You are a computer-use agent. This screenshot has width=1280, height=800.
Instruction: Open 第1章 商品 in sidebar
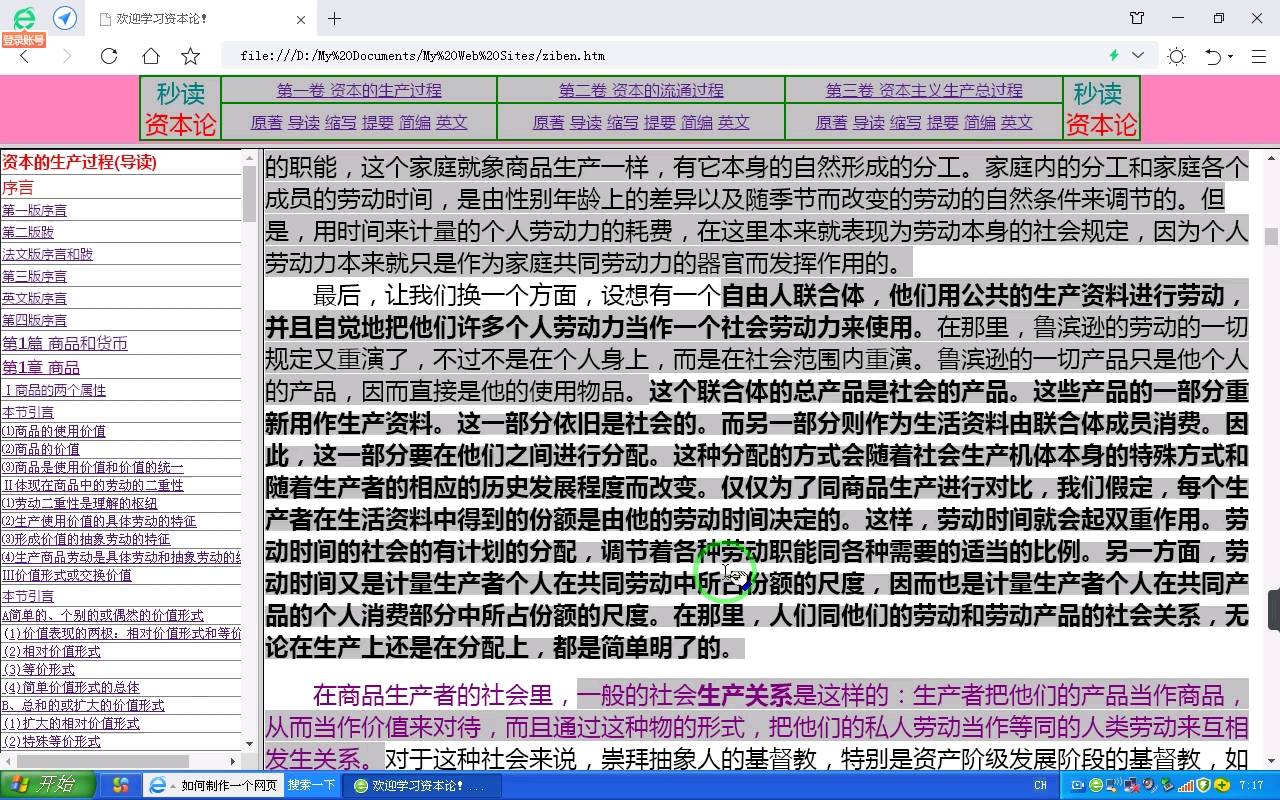click(41, 367)
